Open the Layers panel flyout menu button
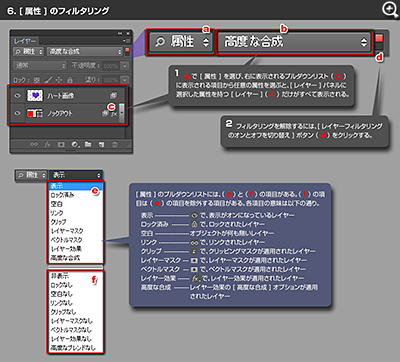 (126, 41)
